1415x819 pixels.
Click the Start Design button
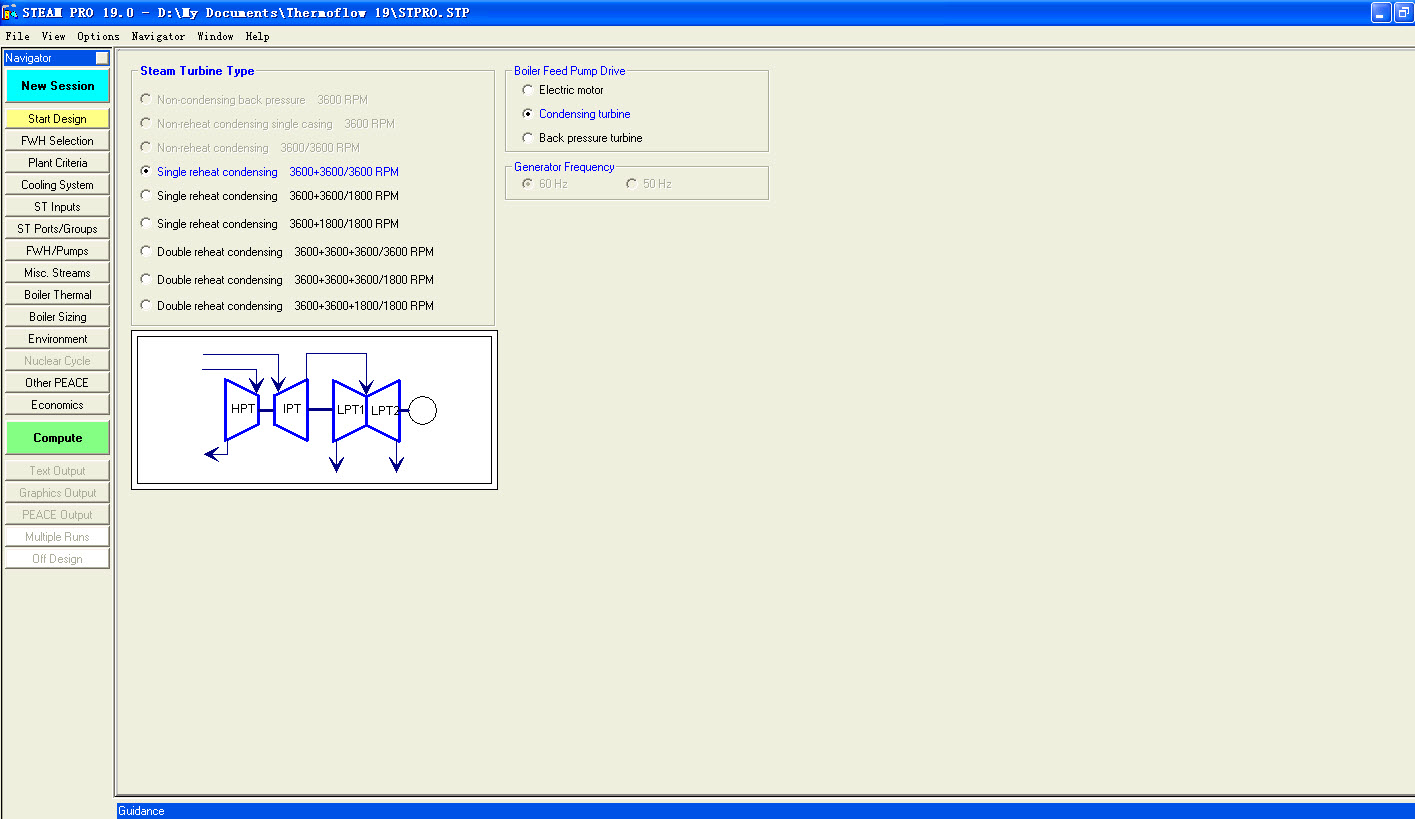(x=57, y=119)
